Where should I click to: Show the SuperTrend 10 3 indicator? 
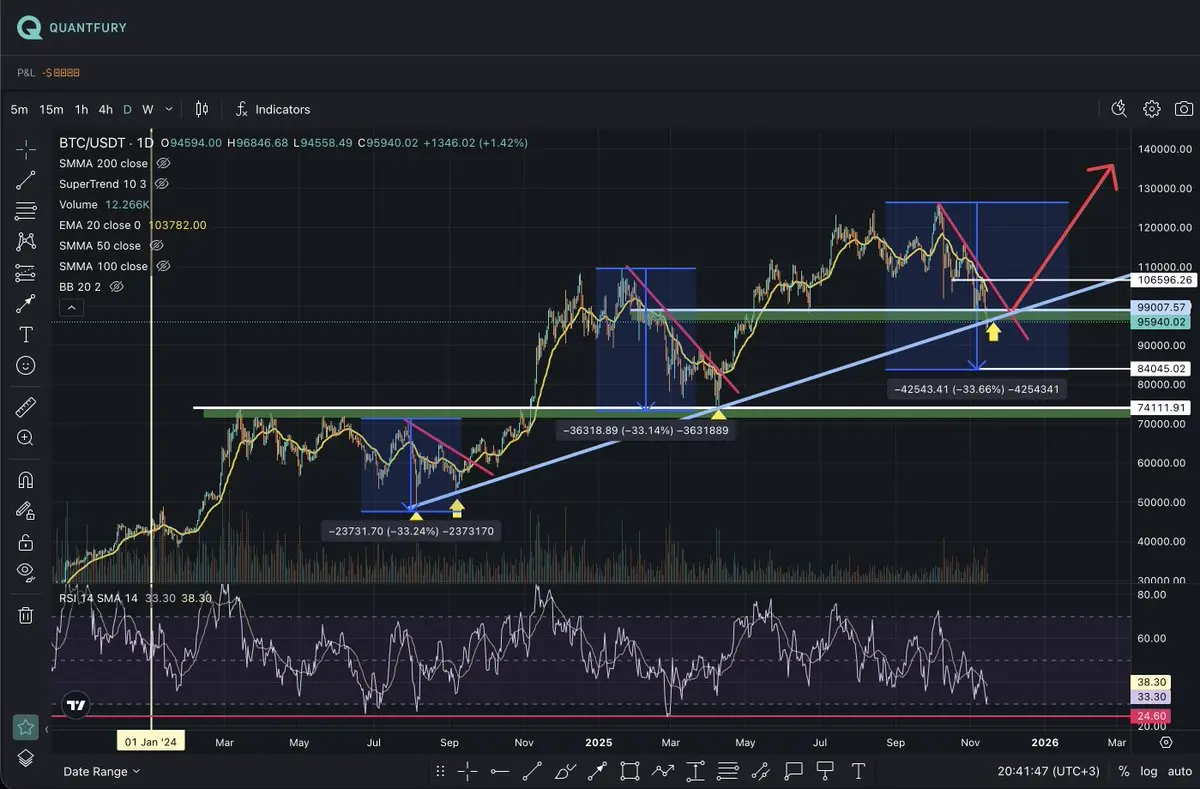point(162,184)
